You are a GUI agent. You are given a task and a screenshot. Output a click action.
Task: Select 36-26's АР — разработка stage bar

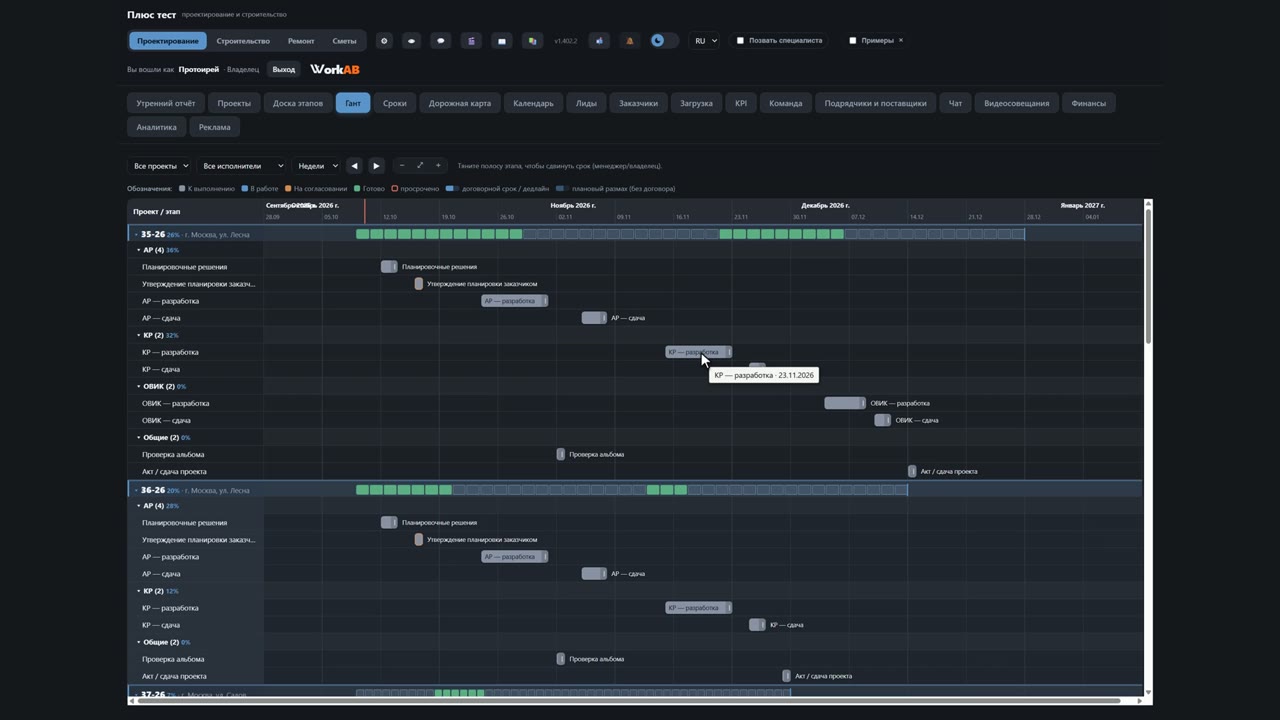coord(514,557)
